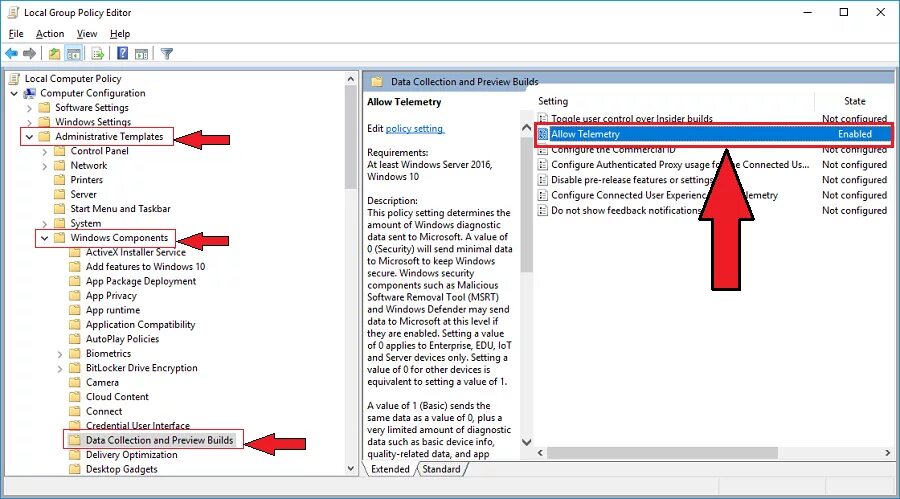
Task: Expand the Software Settings node
Action: click(29, 108)
